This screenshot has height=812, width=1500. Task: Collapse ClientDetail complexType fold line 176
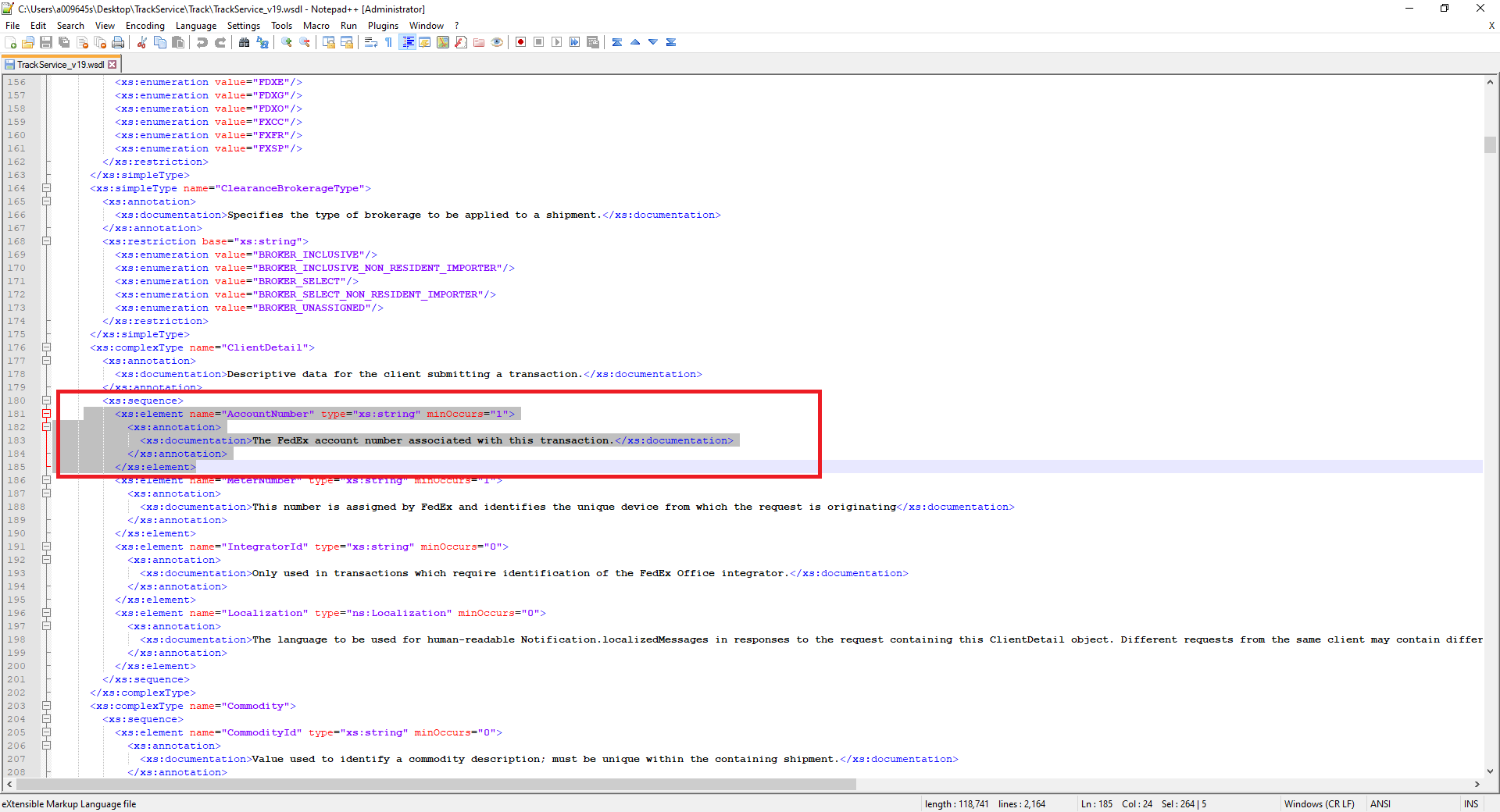[46, 347]
